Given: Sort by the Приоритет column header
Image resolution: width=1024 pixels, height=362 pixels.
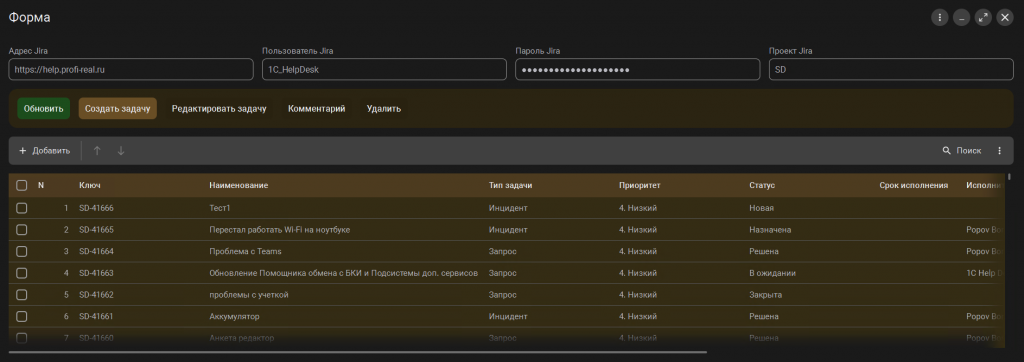Looking at the screenshot, I should pos(640,186).
